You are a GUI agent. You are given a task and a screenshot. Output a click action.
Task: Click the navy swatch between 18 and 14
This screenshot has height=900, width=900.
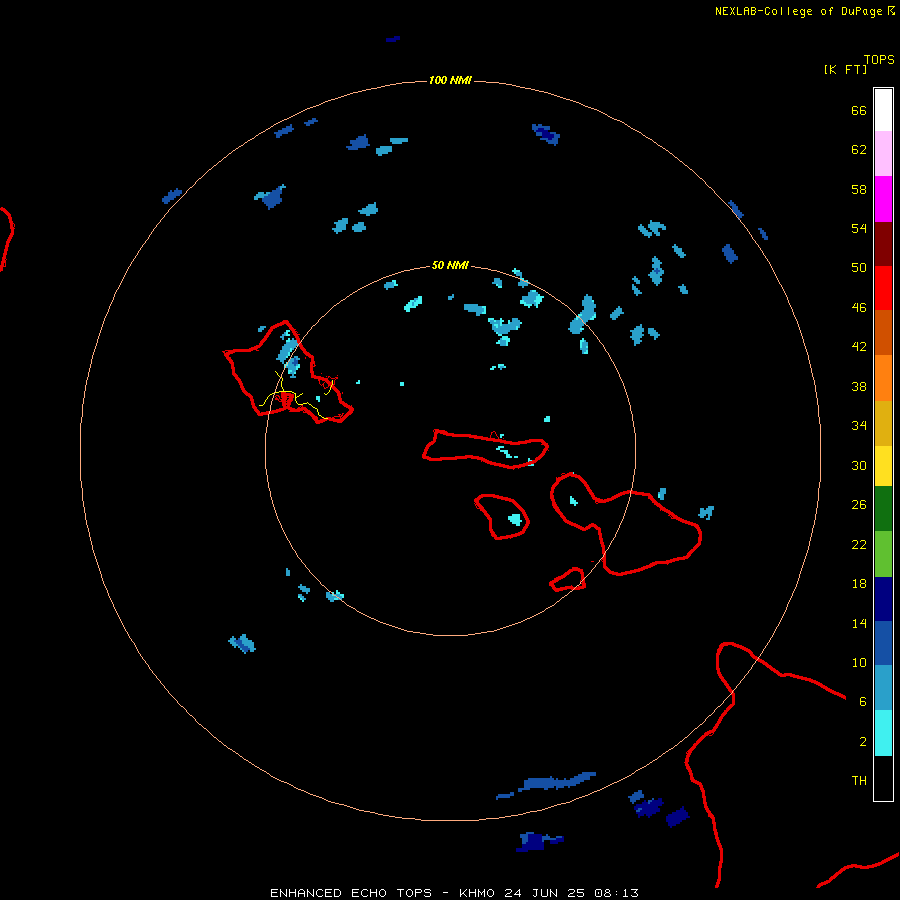pyautogui.click(x=883, y=599)
